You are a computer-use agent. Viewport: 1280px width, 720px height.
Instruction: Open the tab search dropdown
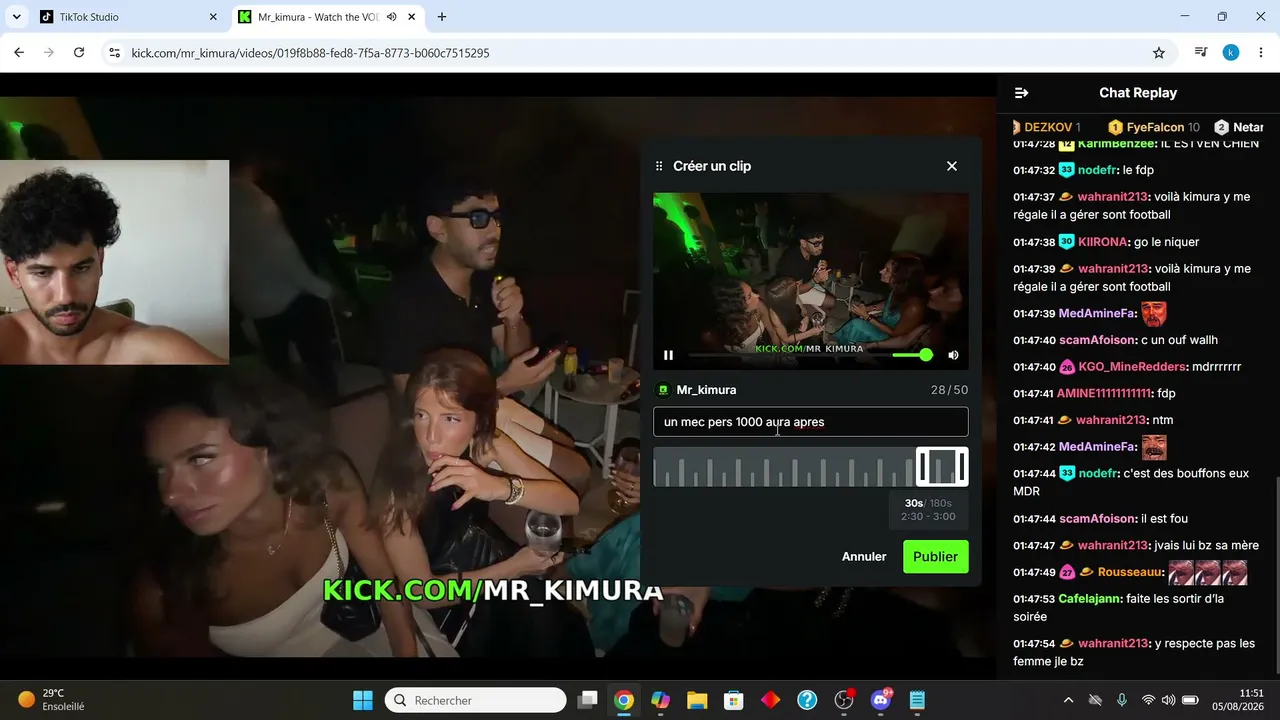click(16, 17)
